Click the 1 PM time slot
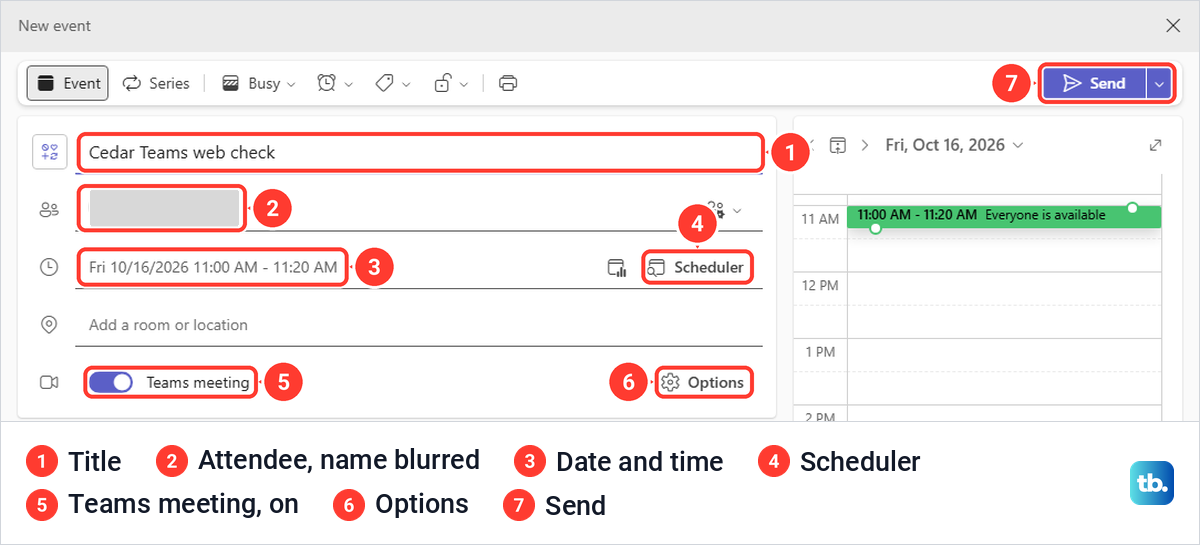 click(1004, 370)
